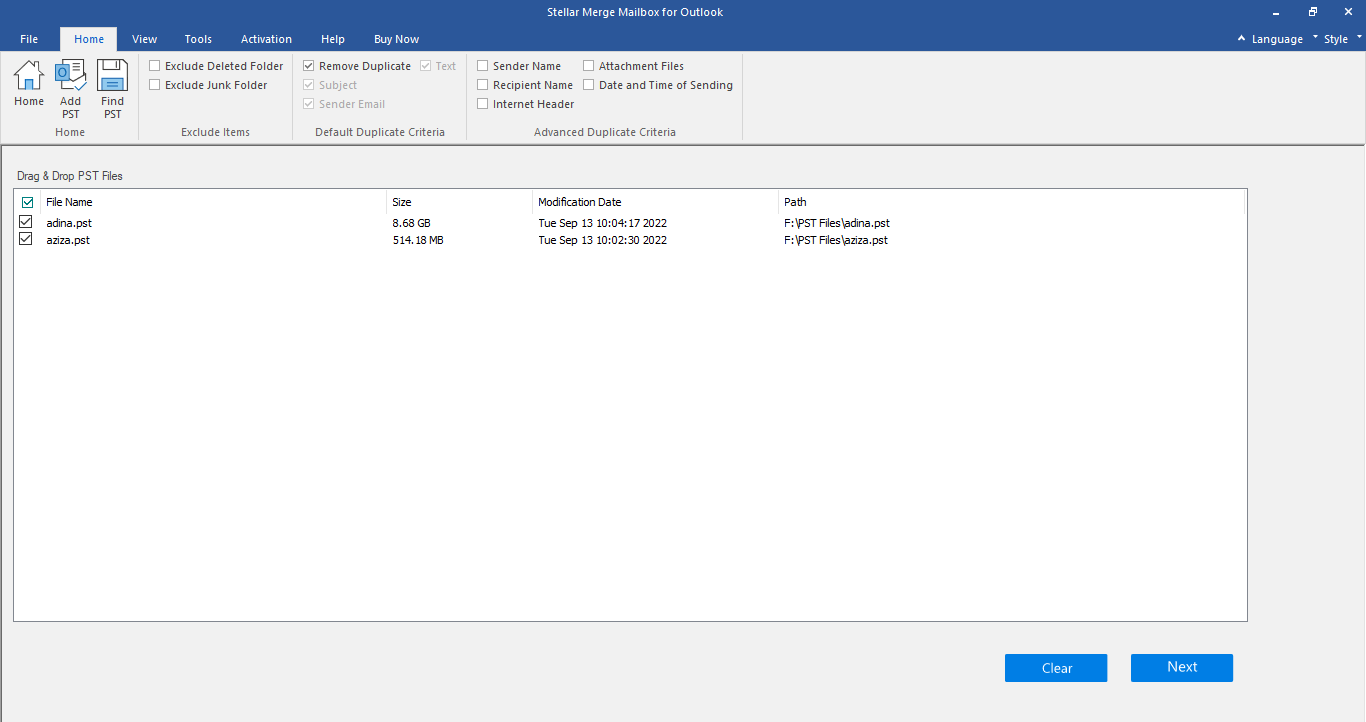Check the Sender Name criterion
The height and width of the screenshot is (722, 1366).
tap(483, 66)
